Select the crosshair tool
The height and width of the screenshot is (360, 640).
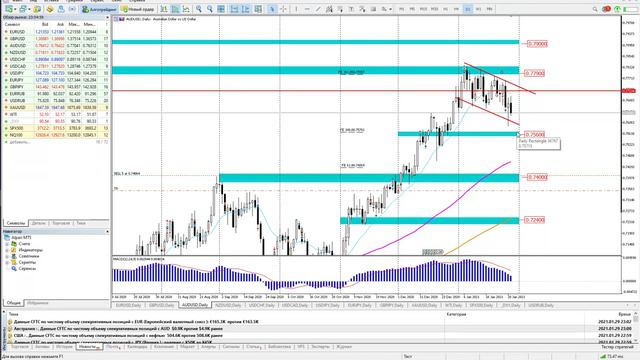[283, 9]
